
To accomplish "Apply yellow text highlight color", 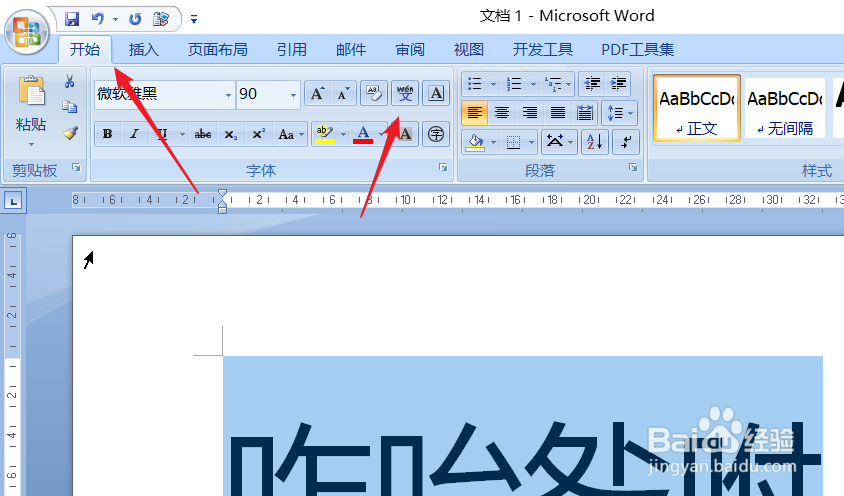I will [325, 134].
